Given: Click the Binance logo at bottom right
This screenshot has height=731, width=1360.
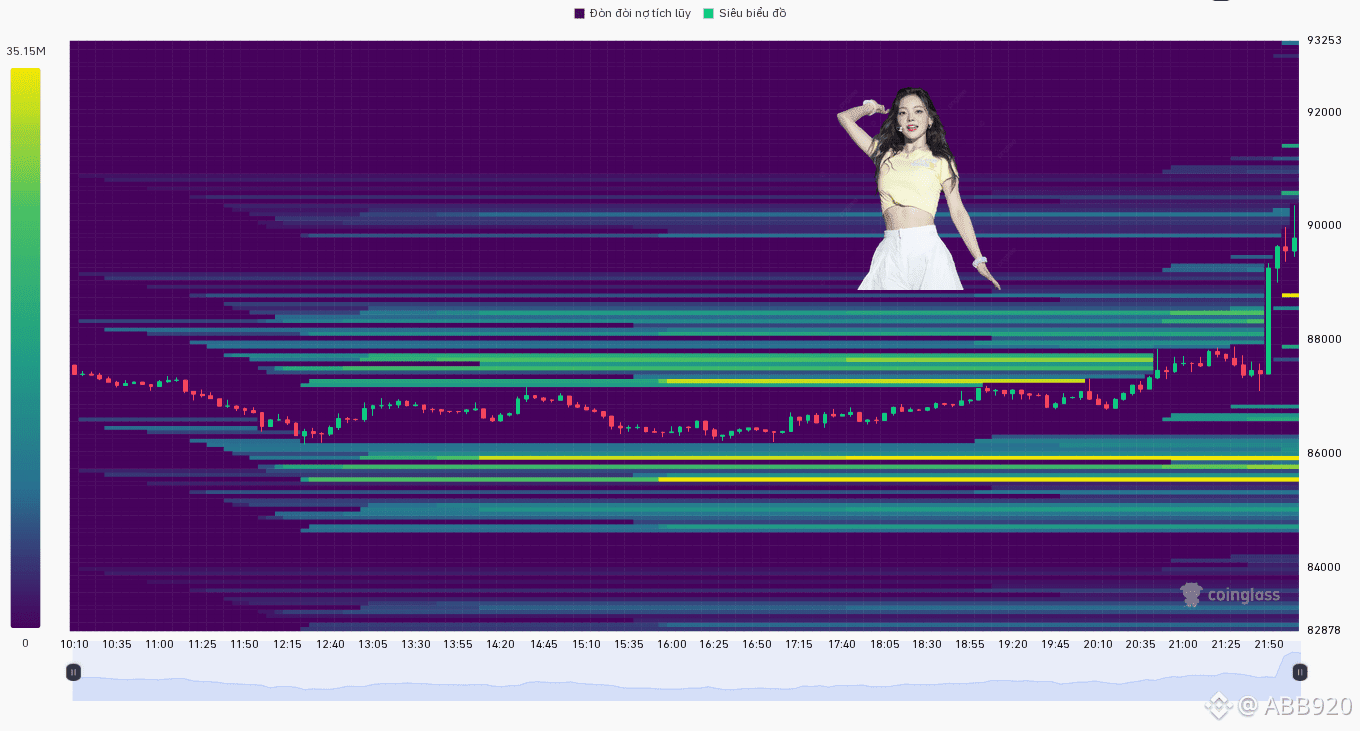Looking at the screenshot, I should pyautogui.click(x=1217, y=707).
